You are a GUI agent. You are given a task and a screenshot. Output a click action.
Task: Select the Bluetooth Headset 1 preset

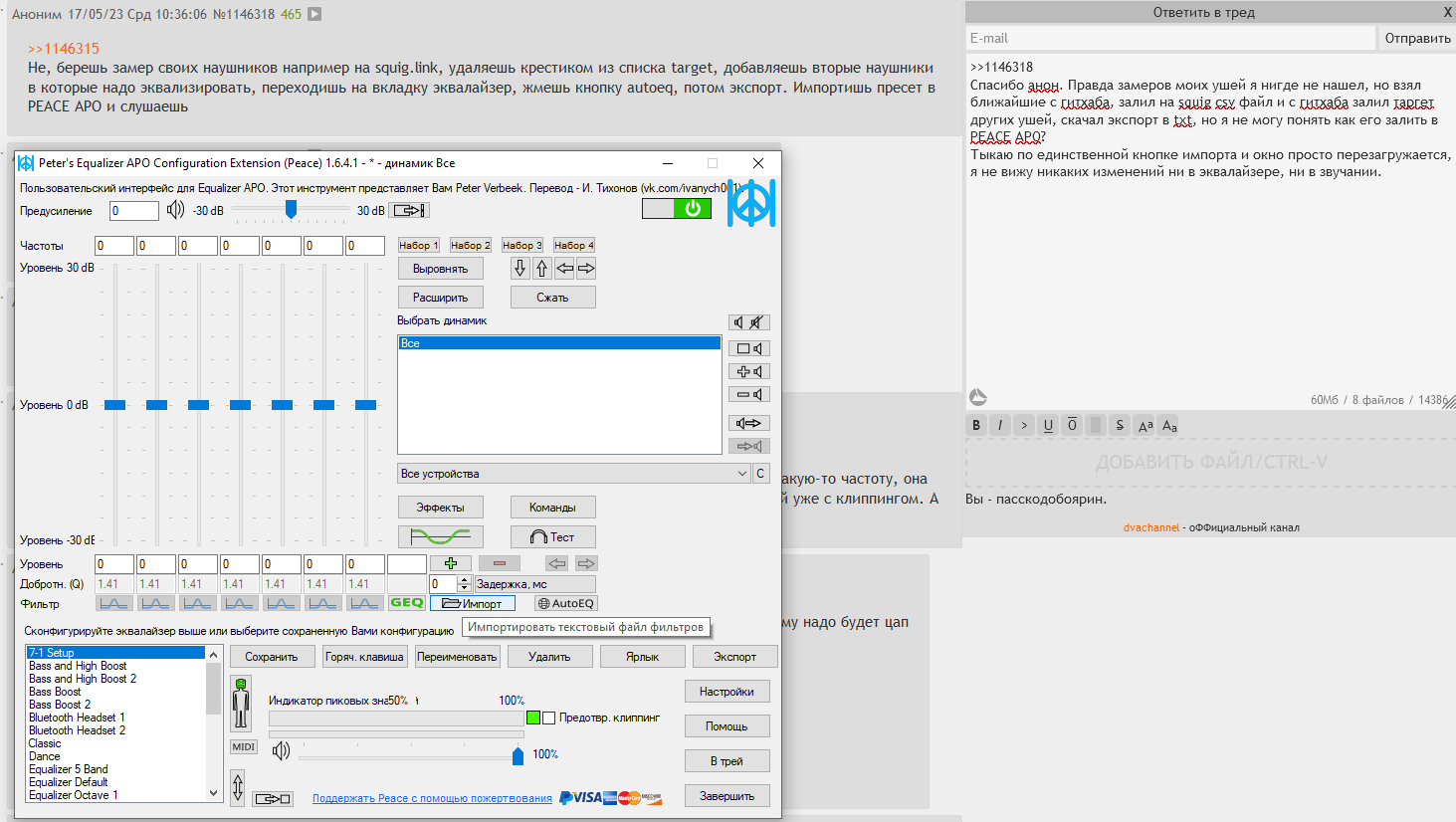(x=77, y=718)
